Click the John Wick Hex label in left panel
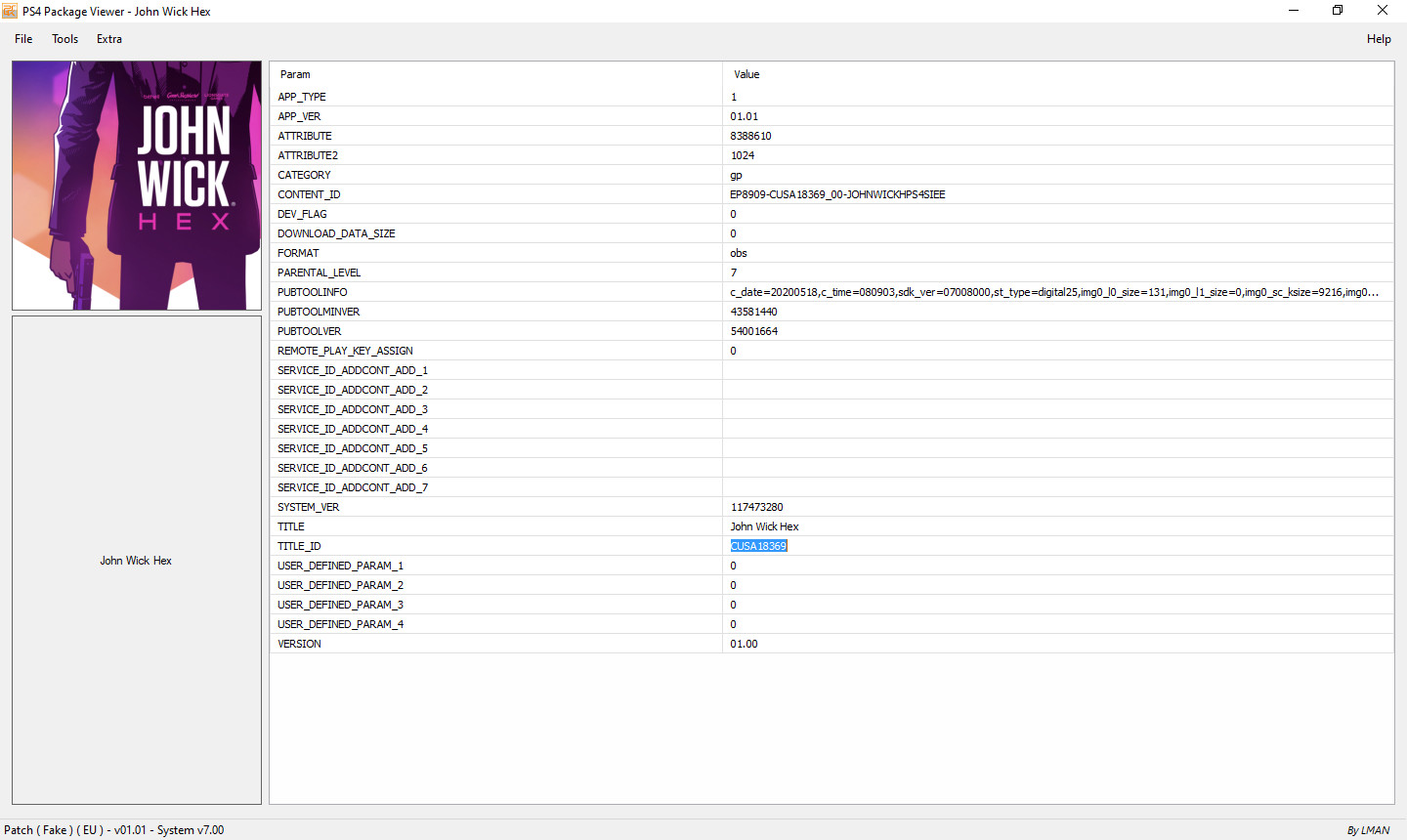The width and height of the screenshot is (1407, 840). coord(136,561)
